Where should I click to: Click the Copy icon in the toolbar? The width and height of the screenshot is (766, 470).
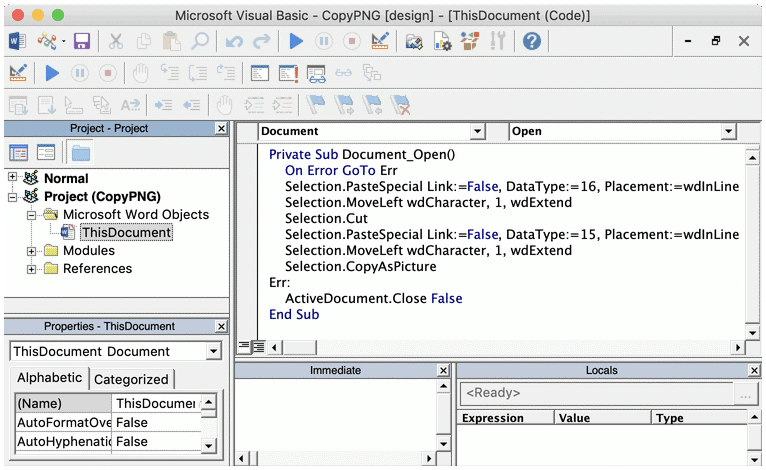(x=144, y=41)
